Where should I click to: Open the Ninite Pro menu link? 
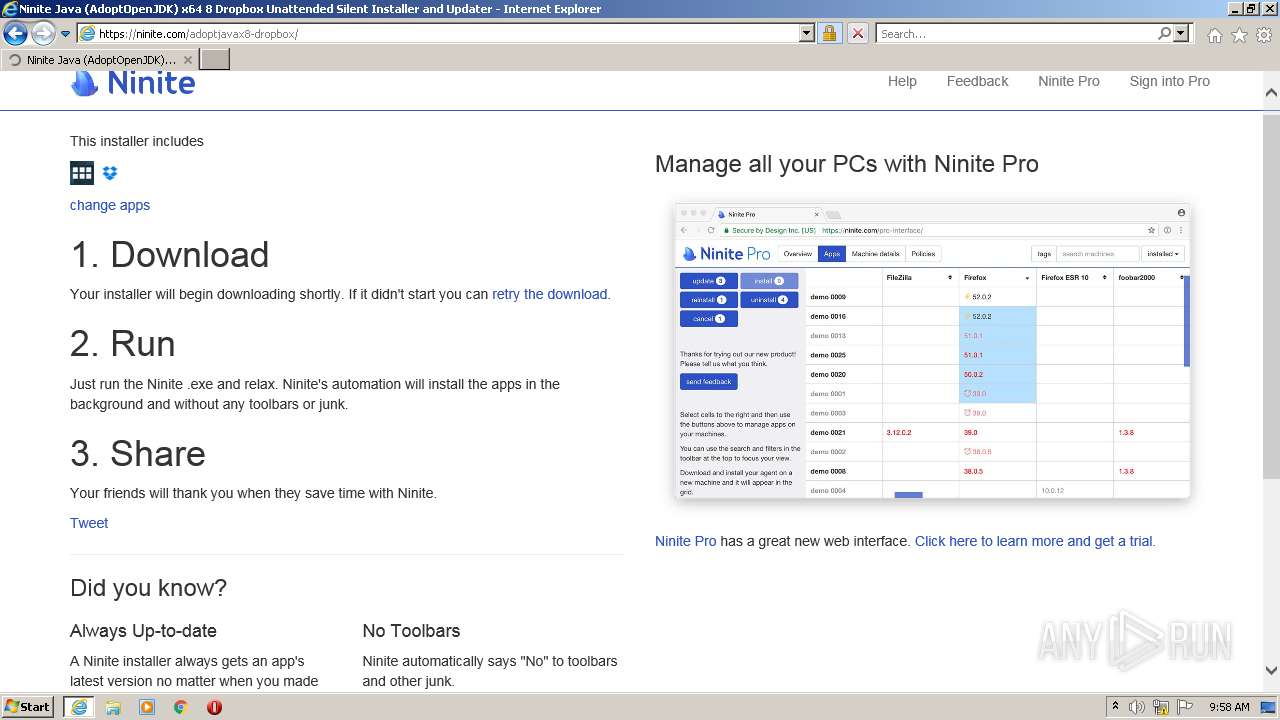1068,81
